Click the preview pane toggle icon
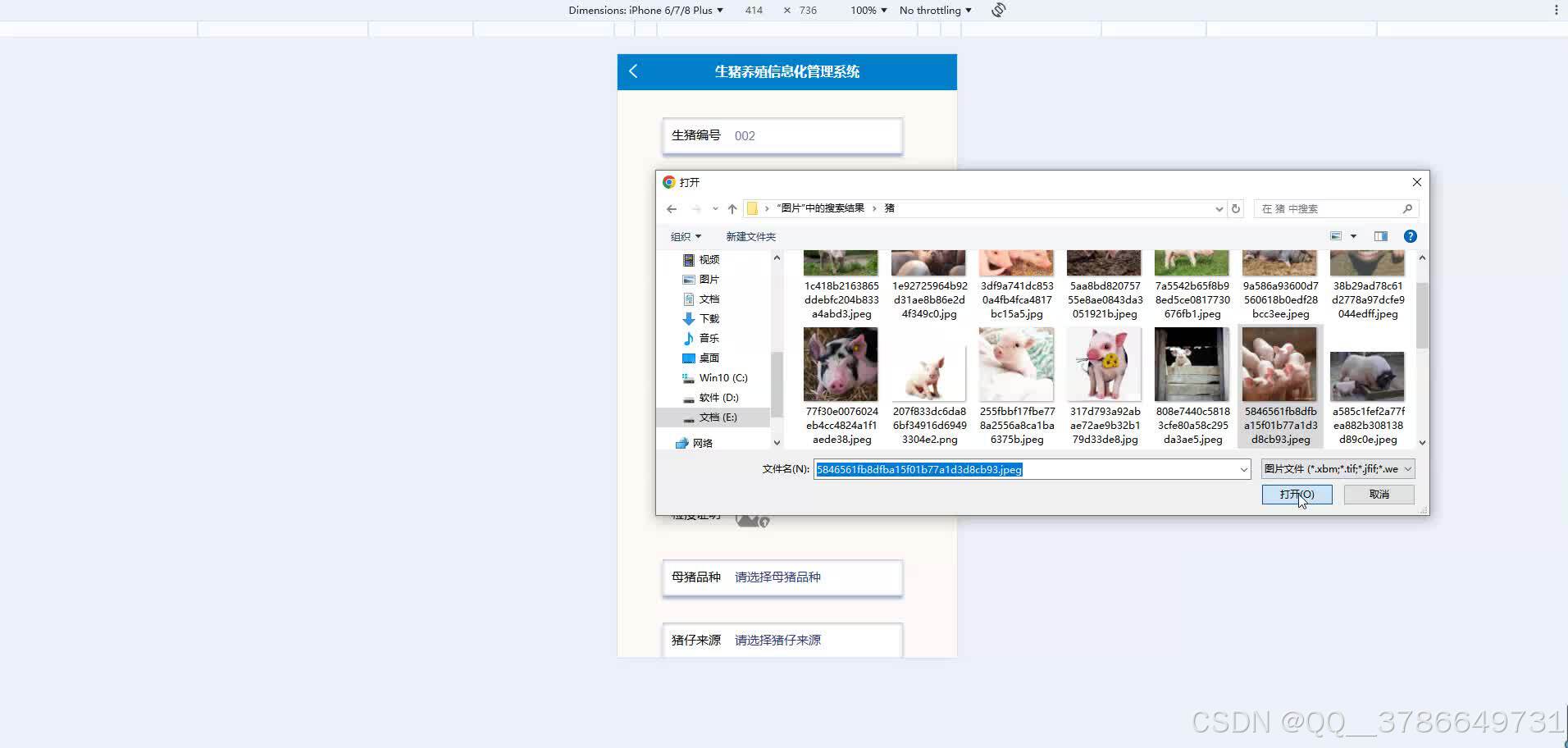1568x748 pixels. point(1380,236)
